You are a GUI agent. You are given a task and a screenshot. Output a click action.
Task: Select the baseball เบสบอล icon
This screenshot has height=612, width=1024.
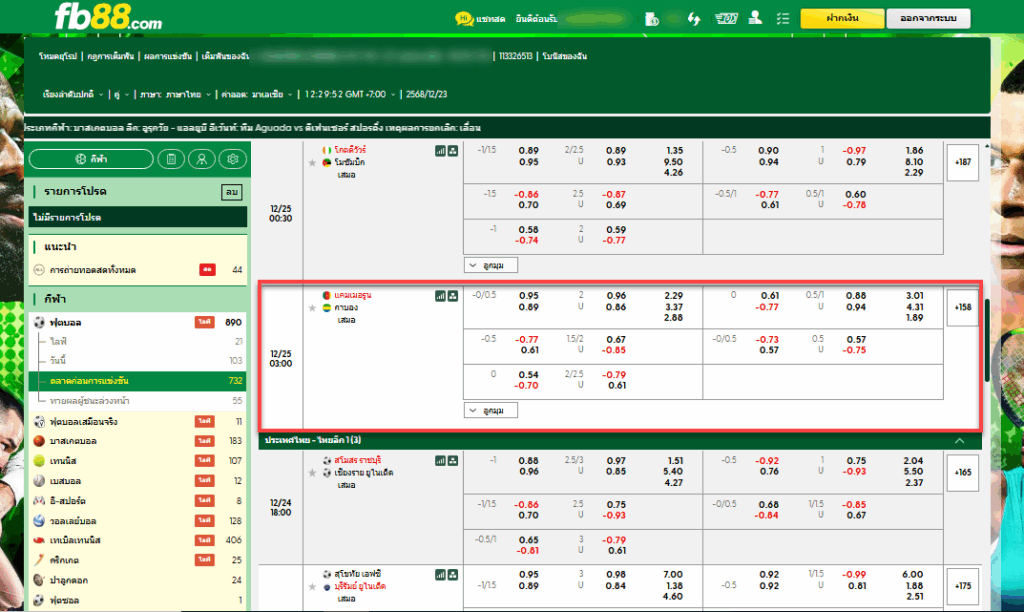pos(39,481)
